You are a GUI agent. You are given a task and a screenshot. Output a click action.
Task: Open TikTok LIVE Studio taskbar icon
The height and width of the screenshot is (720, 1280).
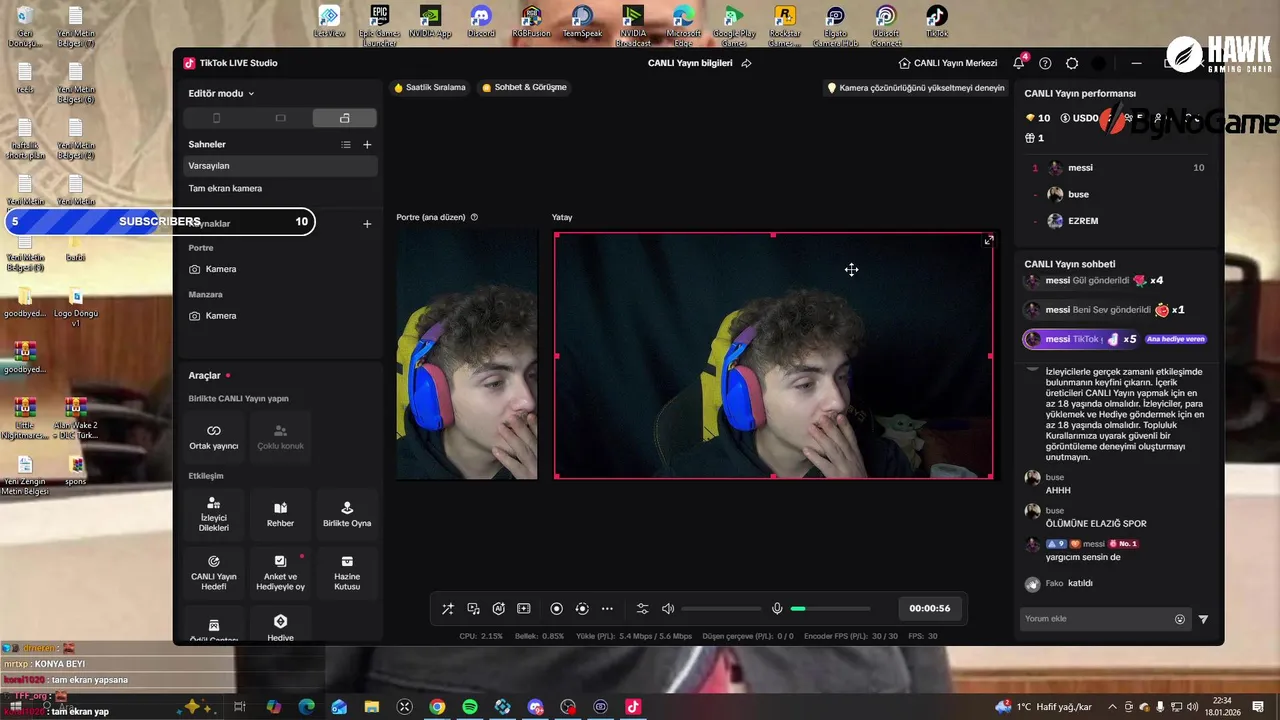click(x=633, y=706)
